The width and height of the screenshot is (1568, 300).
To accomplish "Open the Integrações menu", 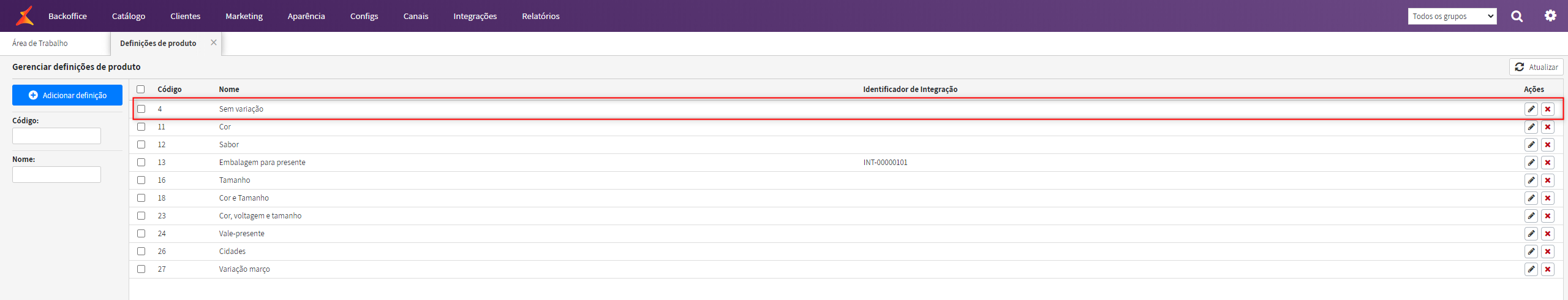I will point(475,16).
